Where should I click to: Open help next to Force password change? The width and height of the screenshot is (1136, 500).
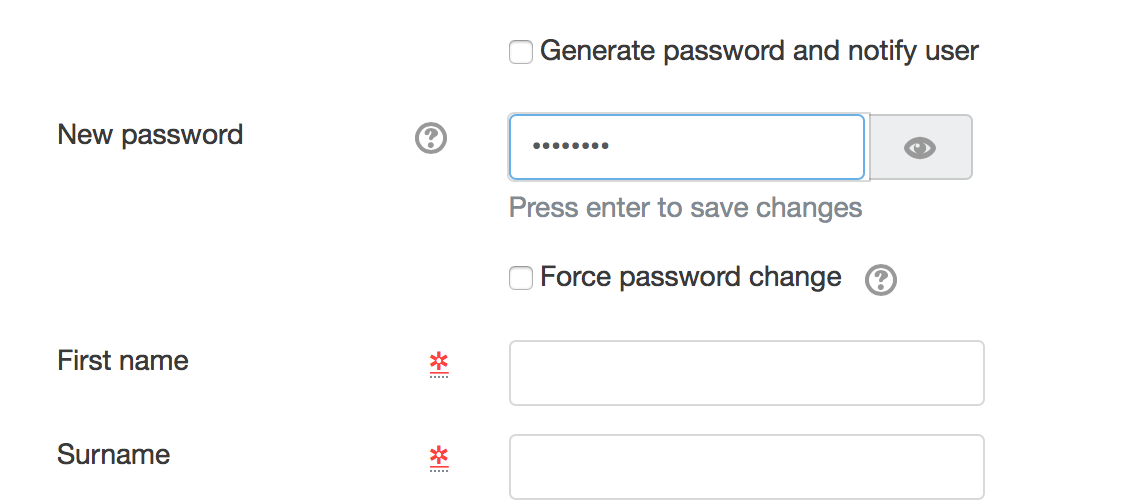point(881,280)
